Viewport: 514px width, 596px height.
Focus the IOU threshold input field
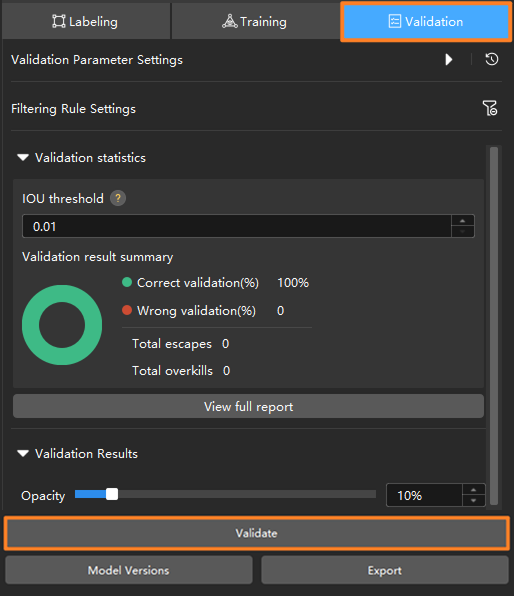tap(236, 226)
